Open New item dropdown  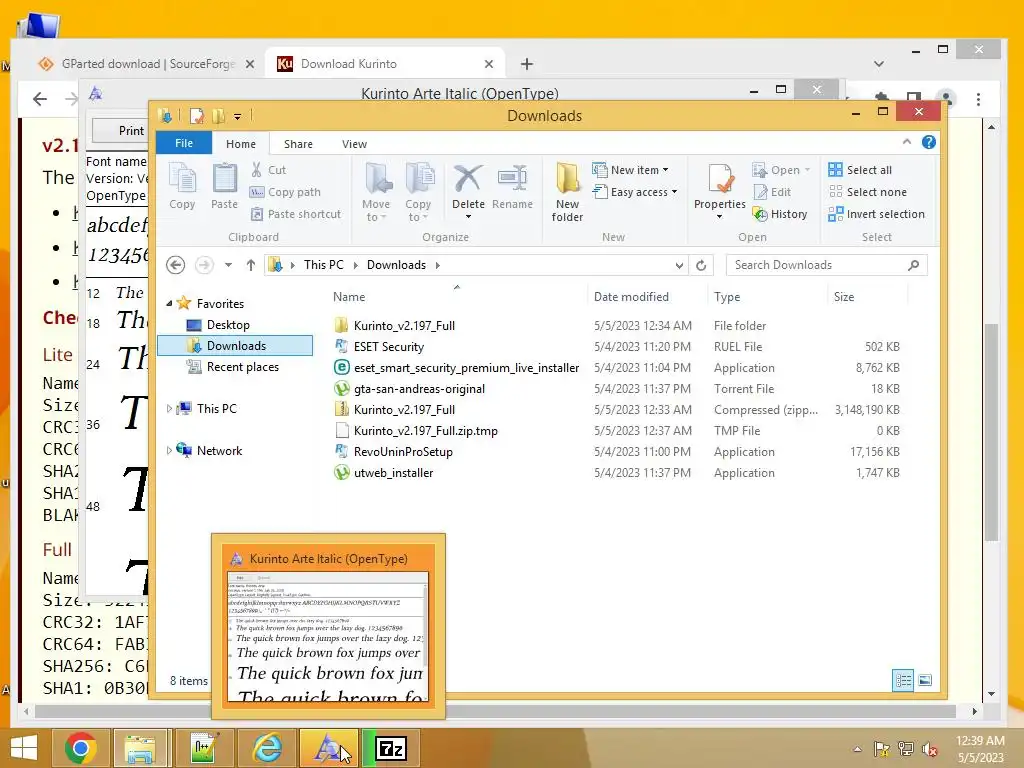631,170
